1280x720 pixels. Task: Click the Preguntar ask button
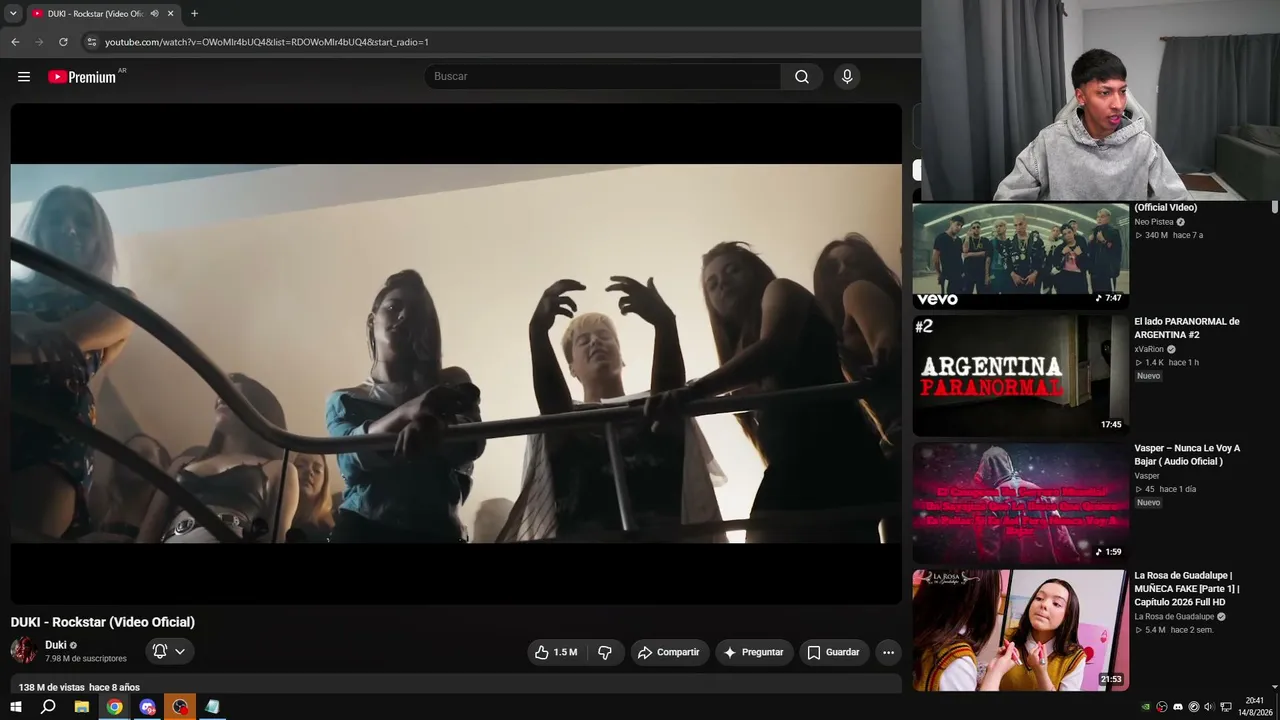(754, 652)
